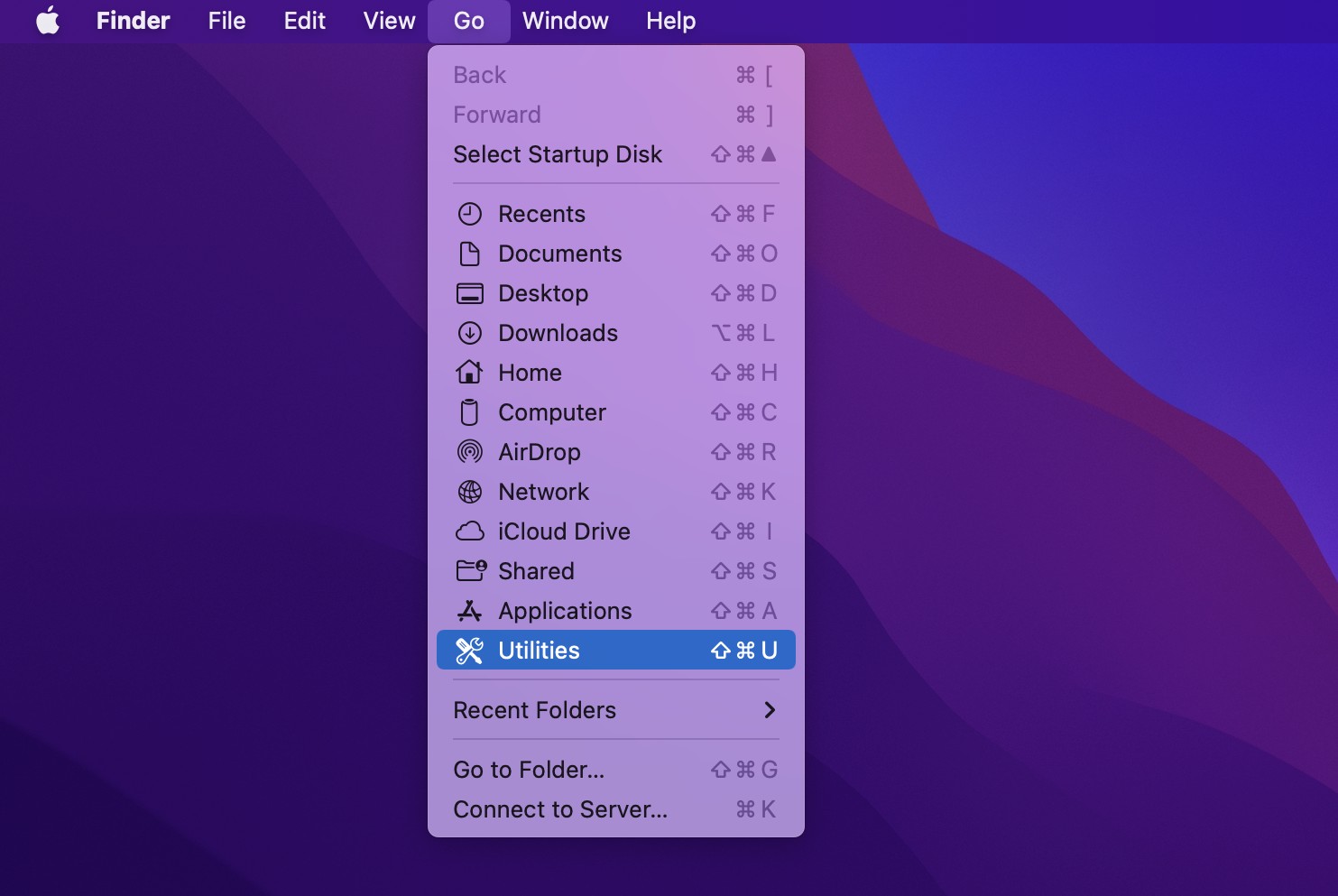Click the Documents label

[x=560, y=254]
